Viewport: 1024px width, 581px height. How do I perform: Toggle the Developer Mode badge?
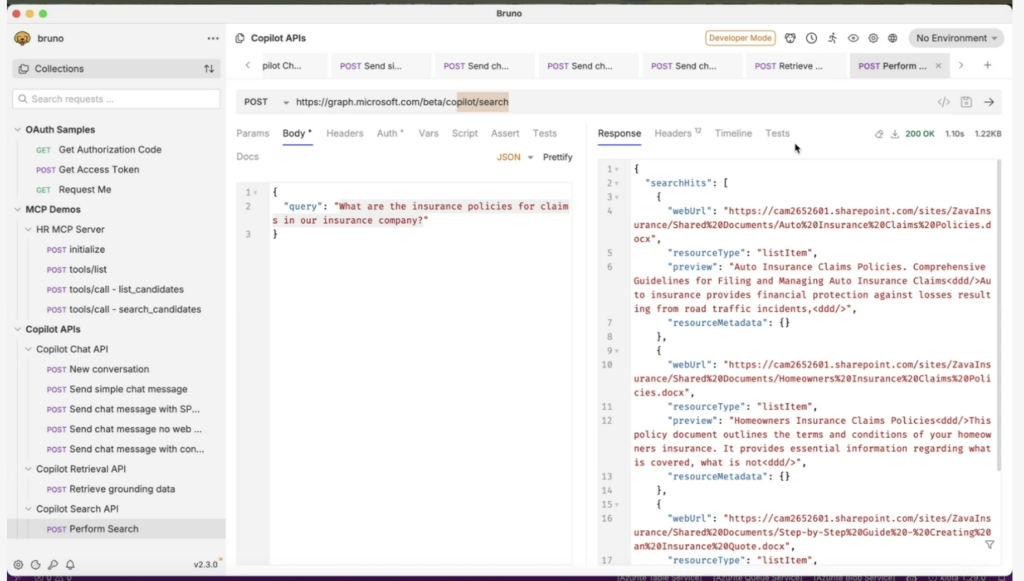[740, 38]
